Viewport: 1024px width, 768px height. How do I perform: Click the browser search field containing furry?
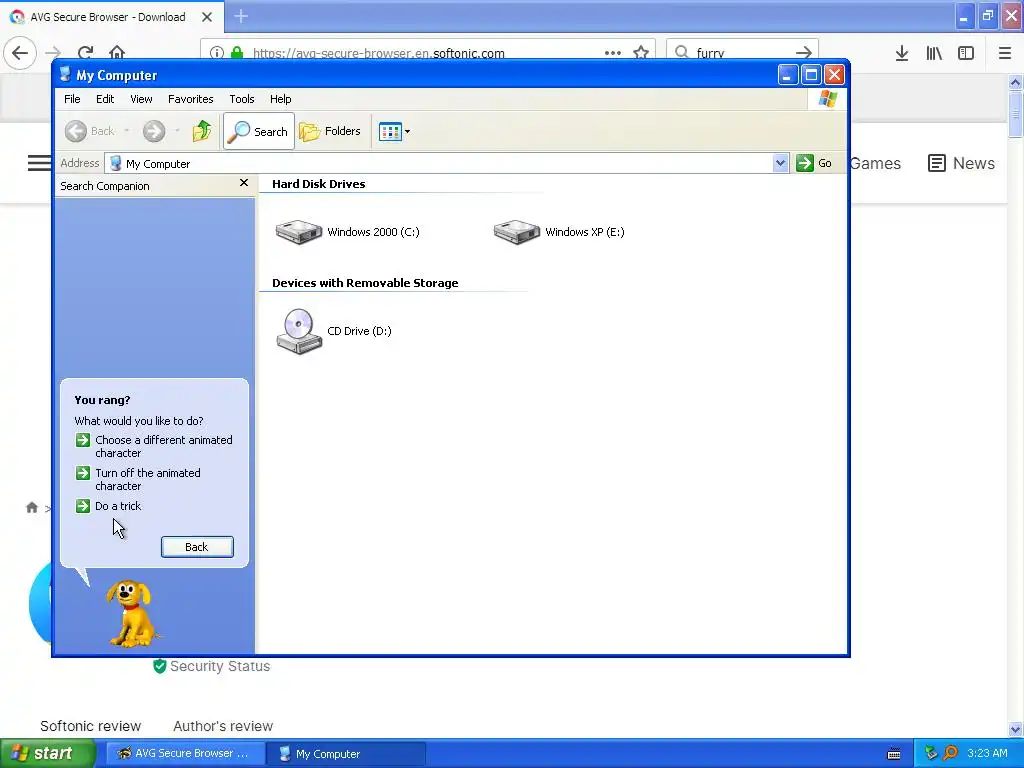click(x=742, y=53)
